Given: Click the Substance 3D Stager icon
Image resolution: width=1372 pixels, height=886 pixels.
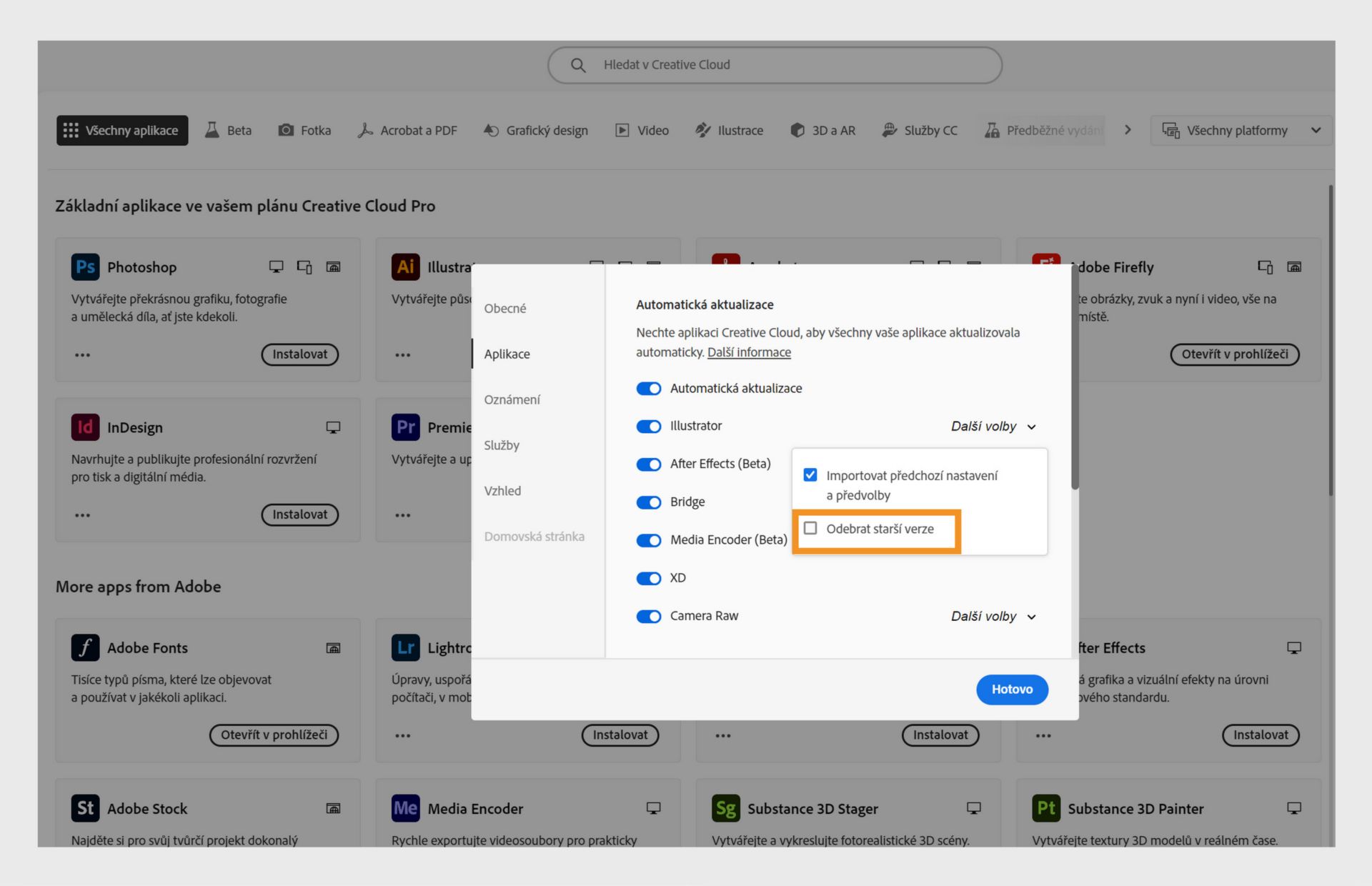Looking at the screenshot, I should [725, 808].
